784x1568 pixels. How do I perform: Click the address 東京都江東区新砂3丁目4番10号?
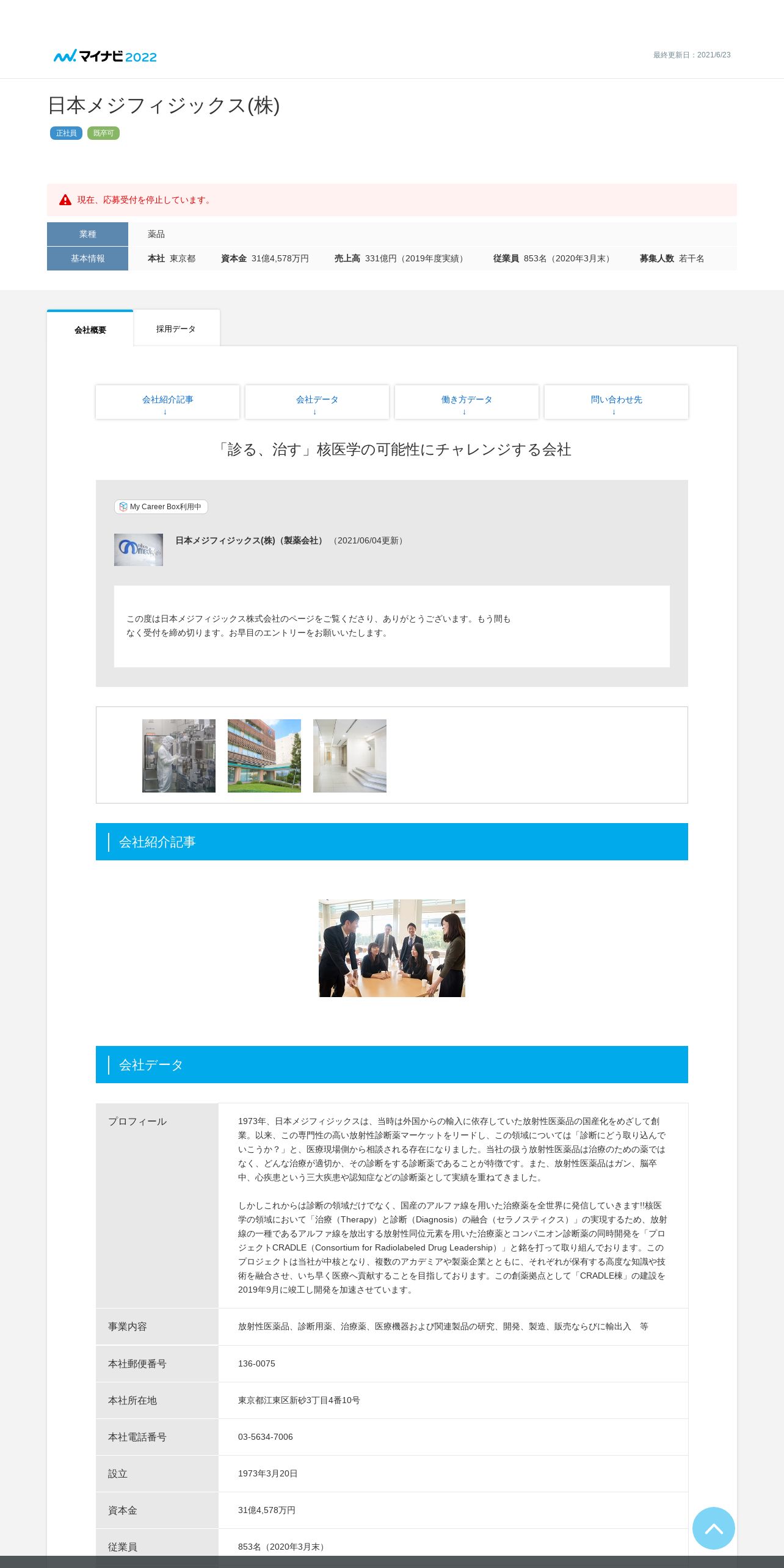click(x=299, y=1400)
